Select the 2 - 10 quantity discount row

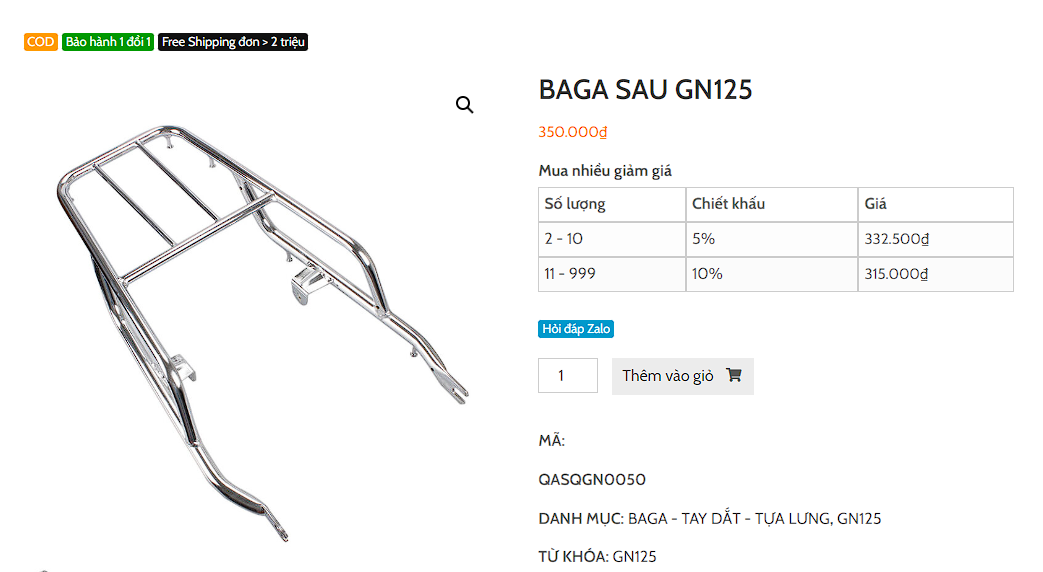coord(776,239)
